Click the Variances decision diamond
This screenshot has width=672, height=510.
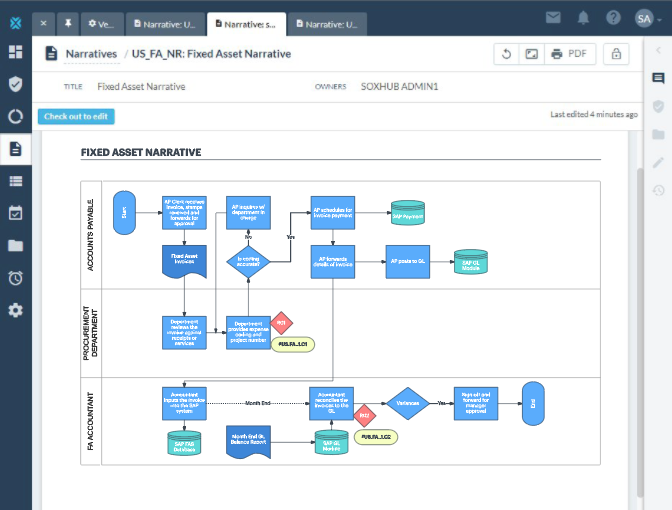[x=408, y=403]
